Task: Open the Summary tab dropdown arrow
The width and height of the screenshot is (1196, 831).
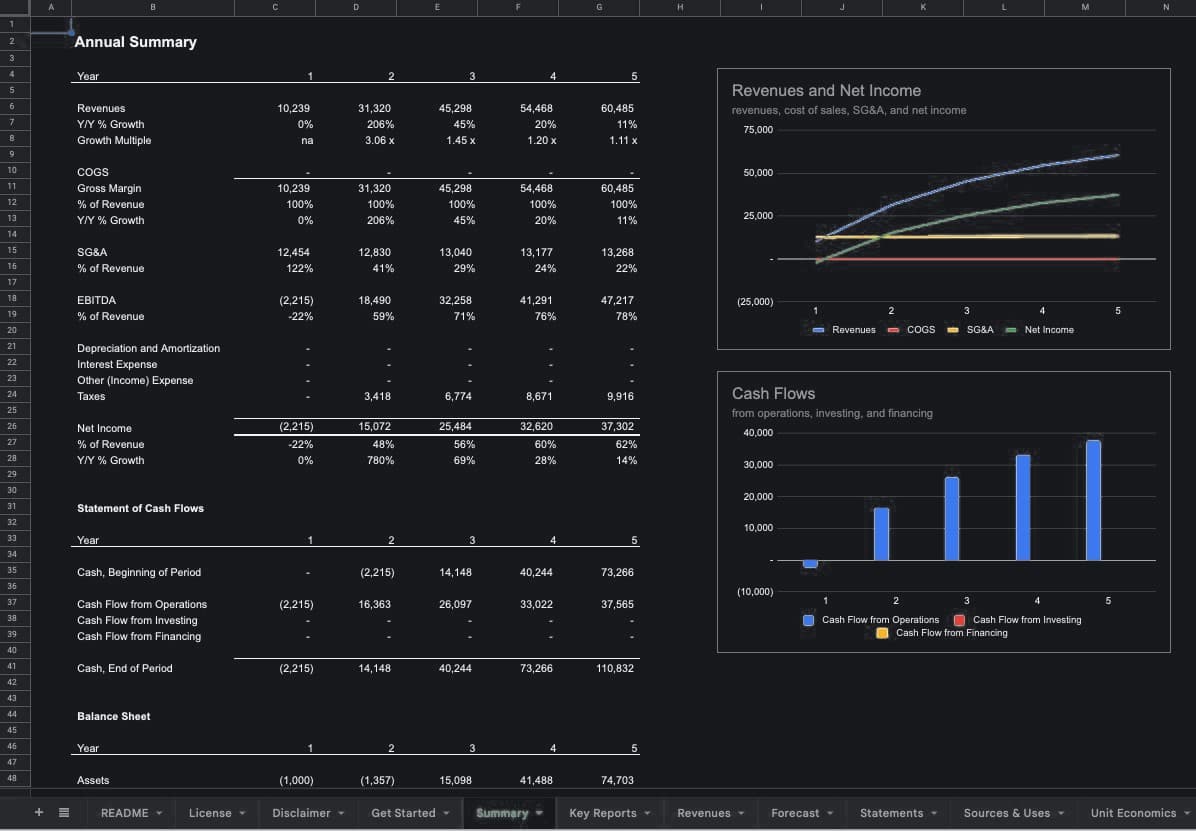Action: click(x=539, y=813)
